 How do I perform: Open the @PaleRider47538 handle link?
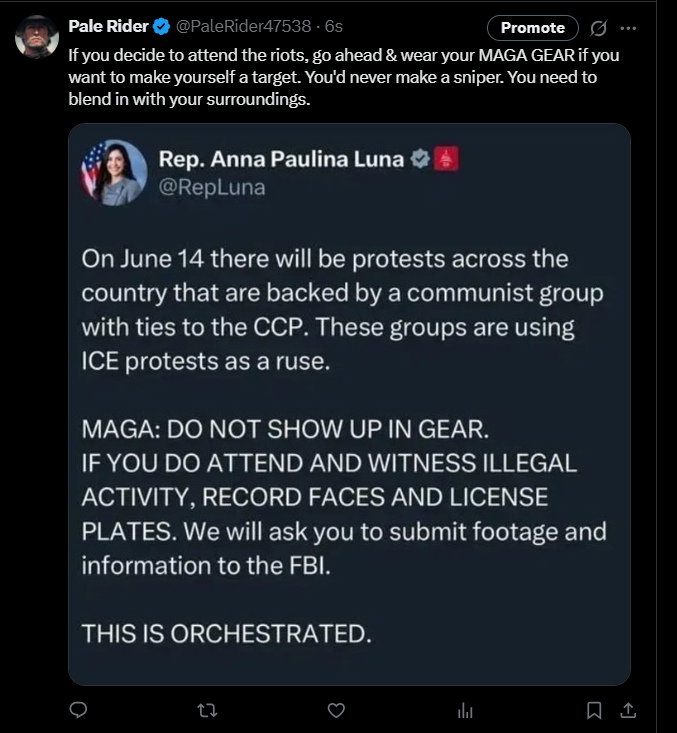(244, 26)
